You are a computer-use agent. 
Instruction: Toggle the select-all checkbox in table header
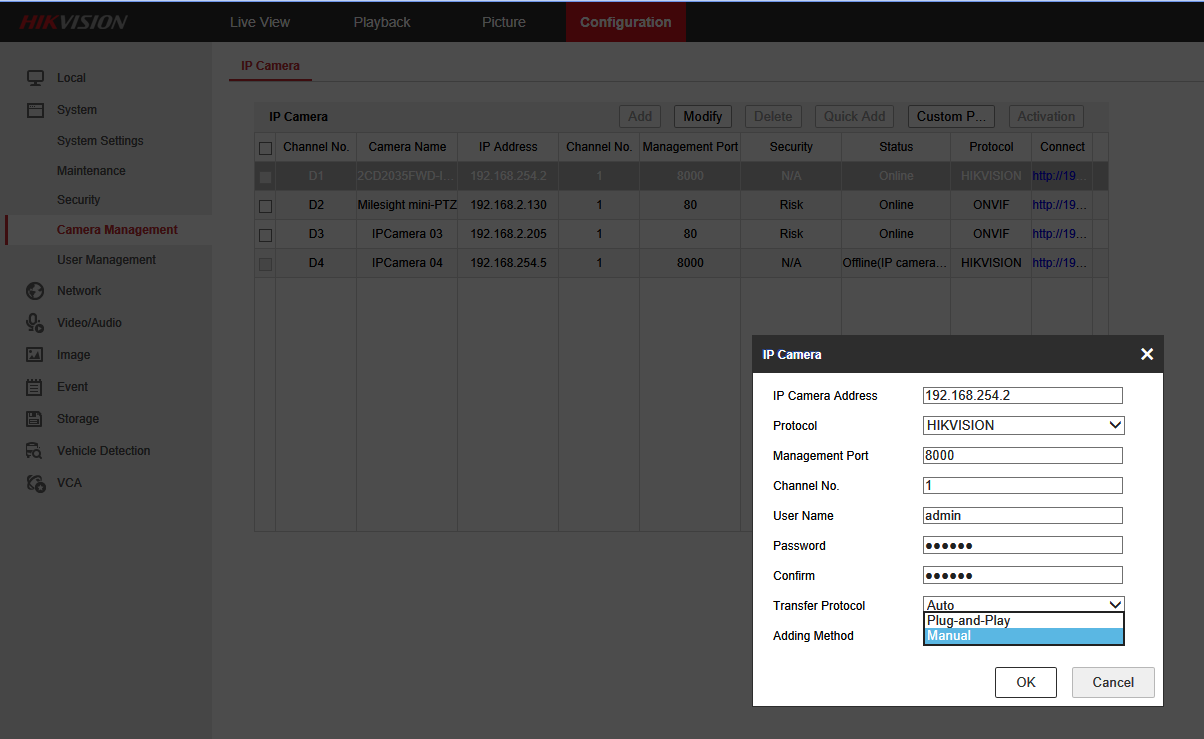click(x=265, y=148)
